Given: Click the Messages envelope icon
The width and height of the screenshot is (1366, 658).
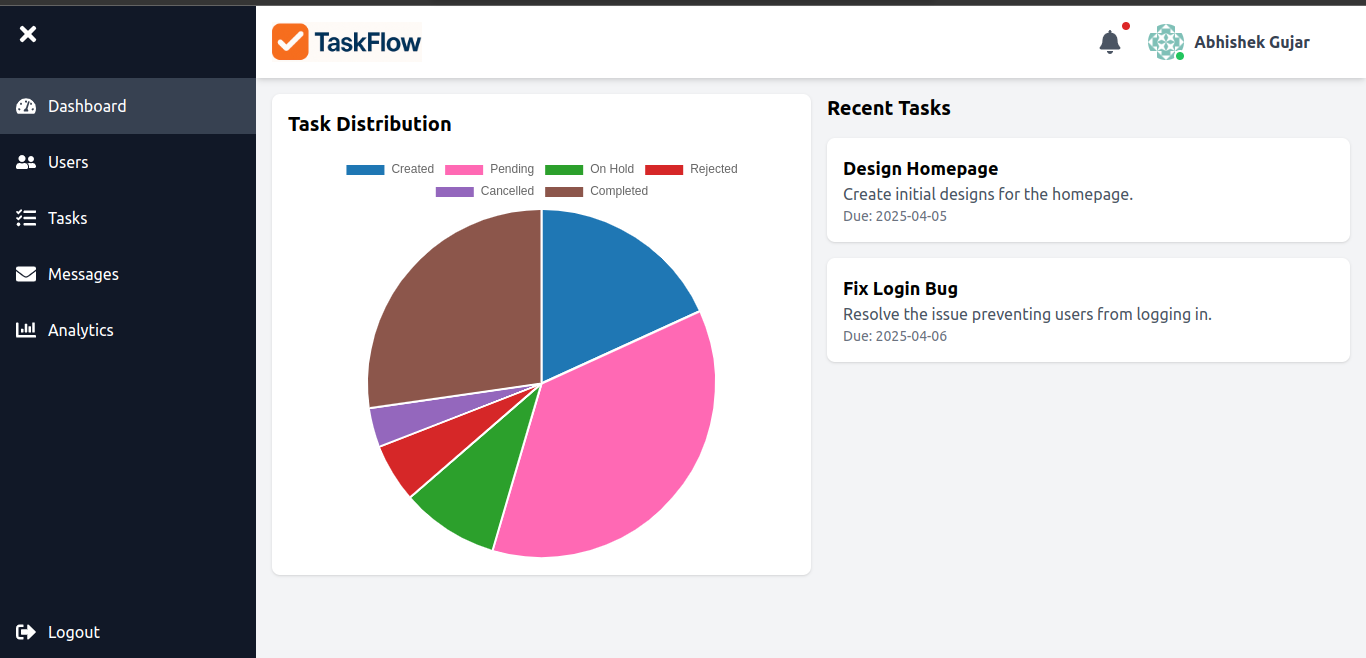Looking at the screenshot, I should pos(26,274).
